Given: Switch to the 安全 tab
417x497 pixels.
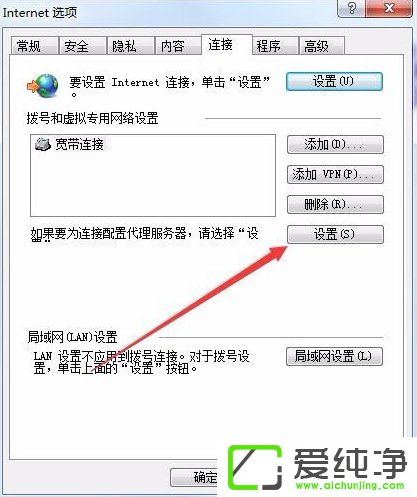Looking at the screenshot, I should (82, 46).
